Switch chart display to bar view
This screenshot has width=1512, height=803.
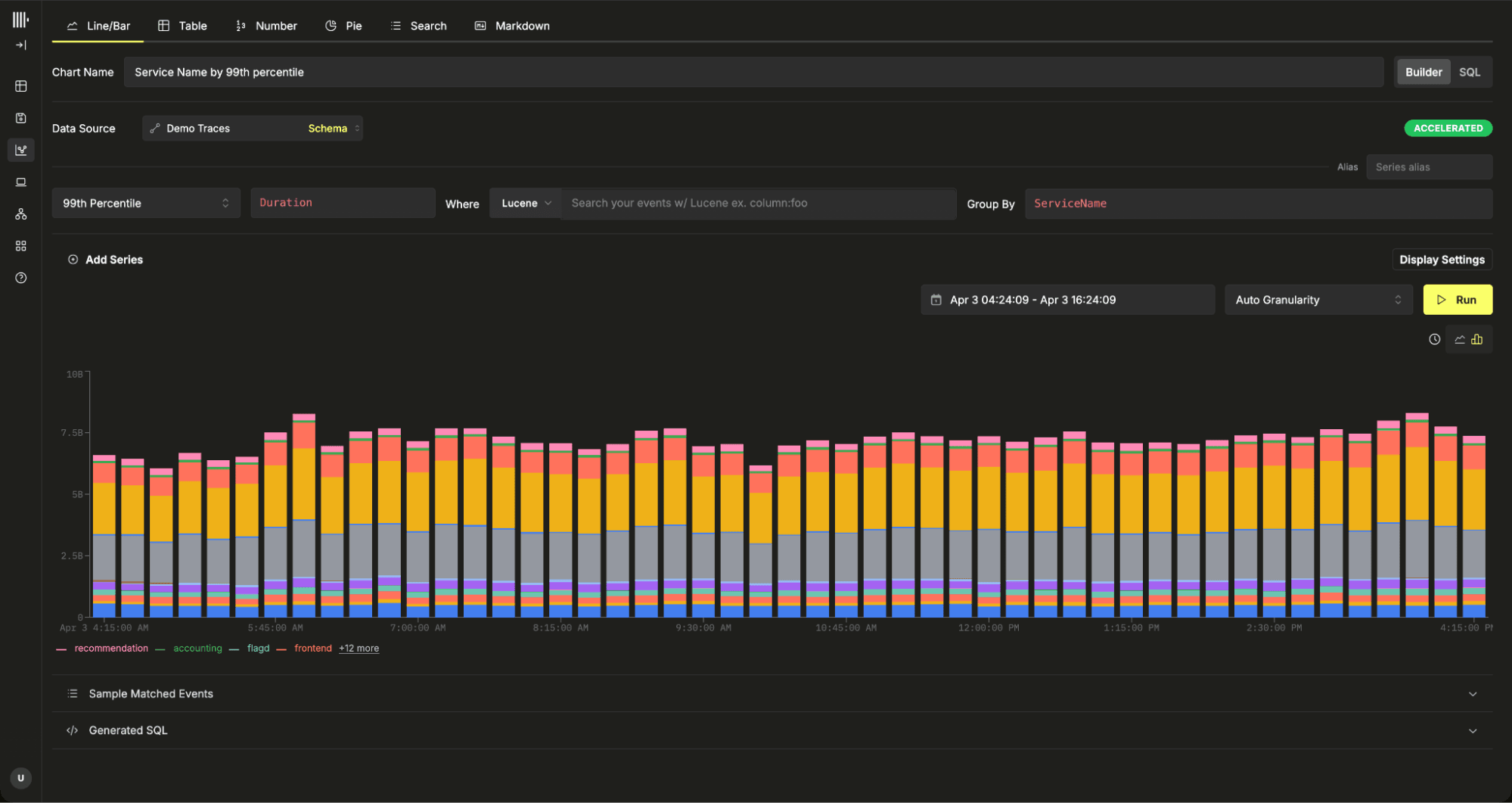(1477, 340)
